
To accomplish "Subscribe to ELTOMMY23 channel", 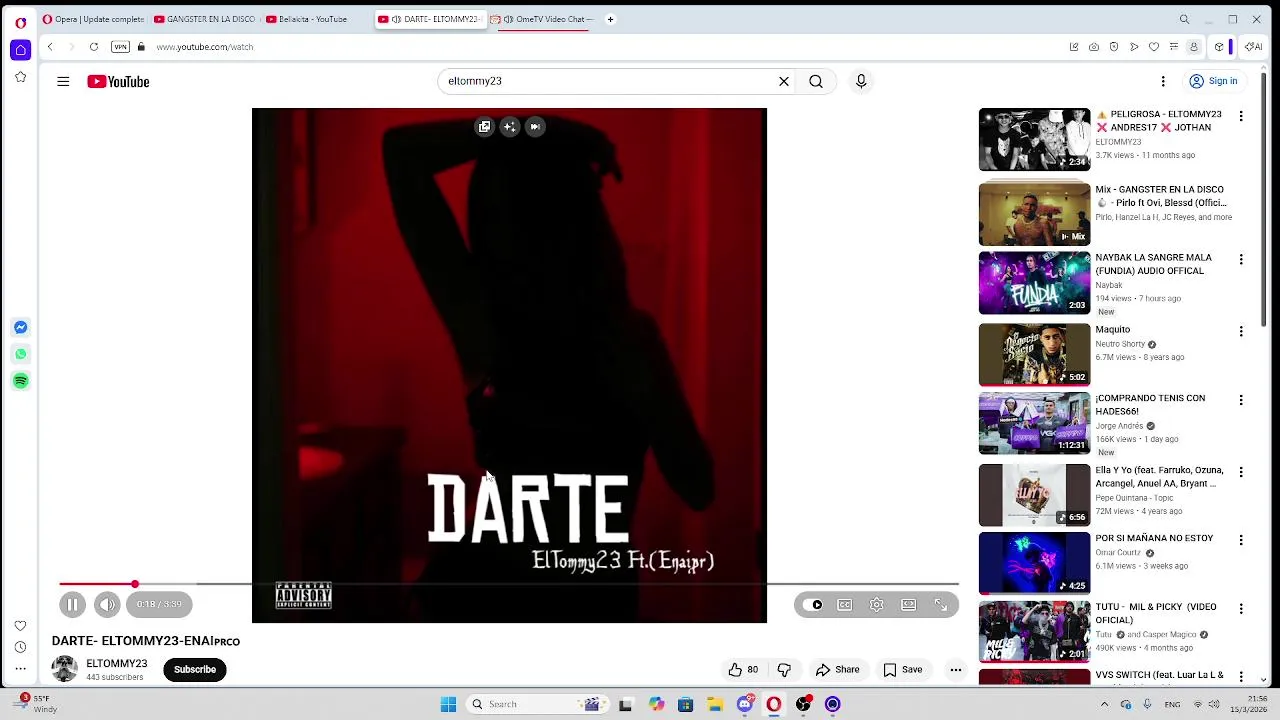I will (195, 669).
